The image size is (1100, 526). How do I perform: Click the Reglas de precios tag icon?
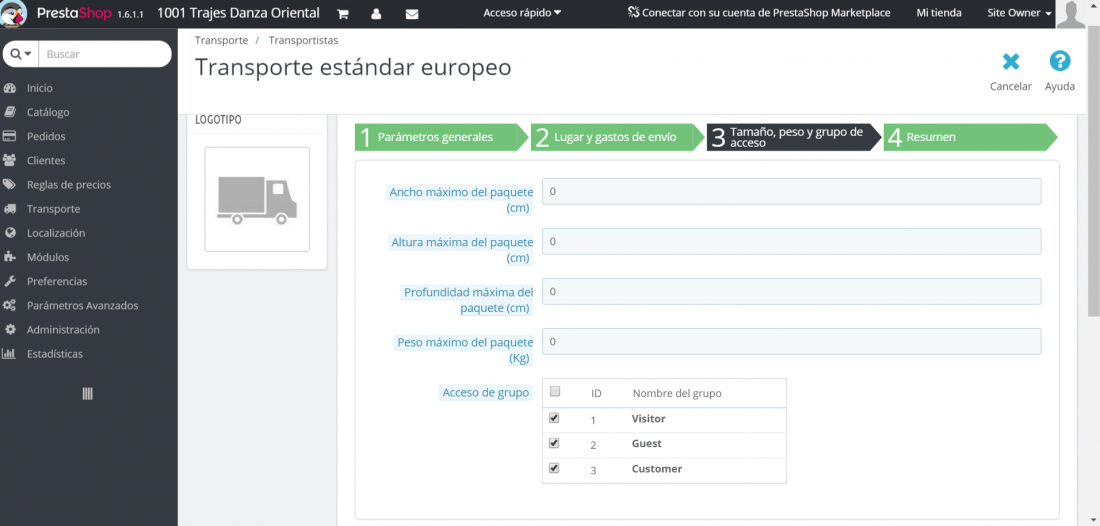[10, 184]
